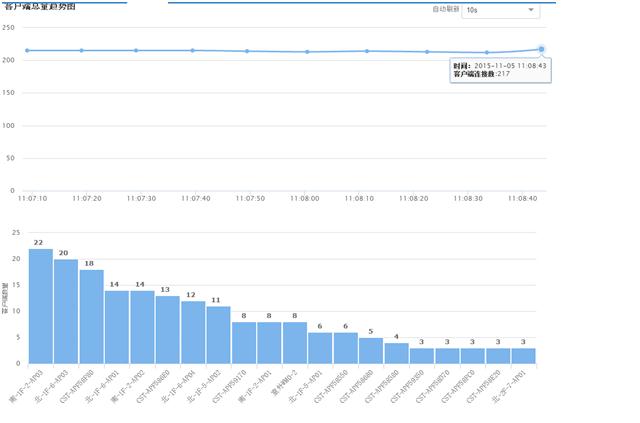Click the trend point at 11:07:20

(x=82, y=51)
